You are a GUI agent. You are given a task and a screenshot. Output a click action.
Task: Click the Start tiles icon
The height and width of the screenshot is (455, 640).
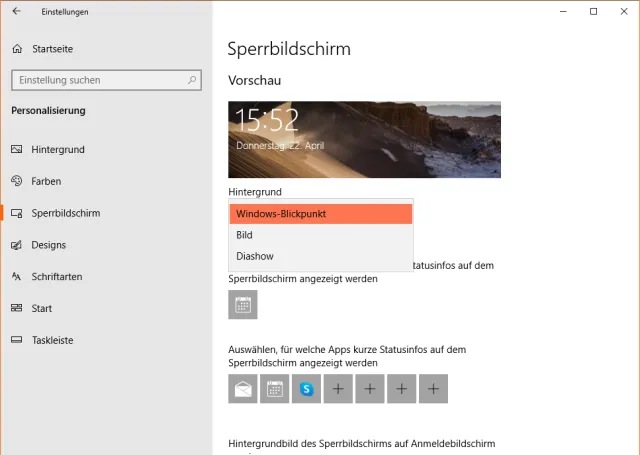click(17, 308)
